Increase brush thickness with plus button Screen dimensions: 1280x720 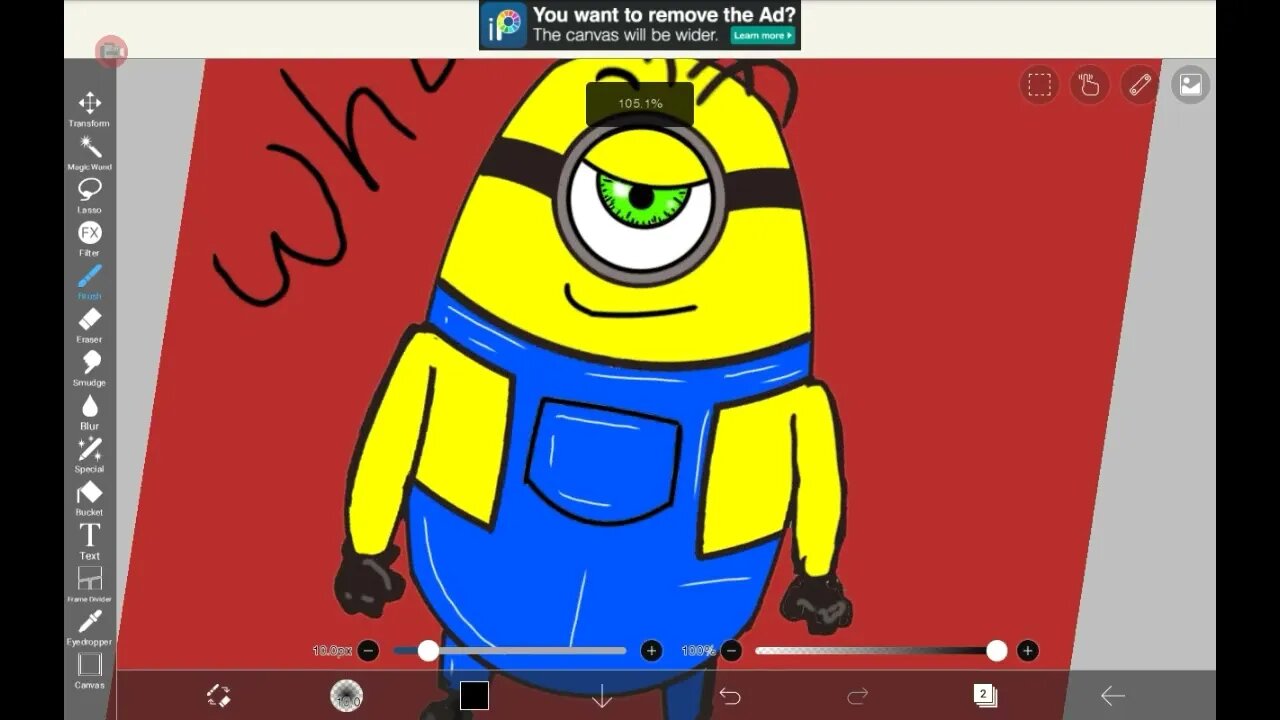point(652,651)
